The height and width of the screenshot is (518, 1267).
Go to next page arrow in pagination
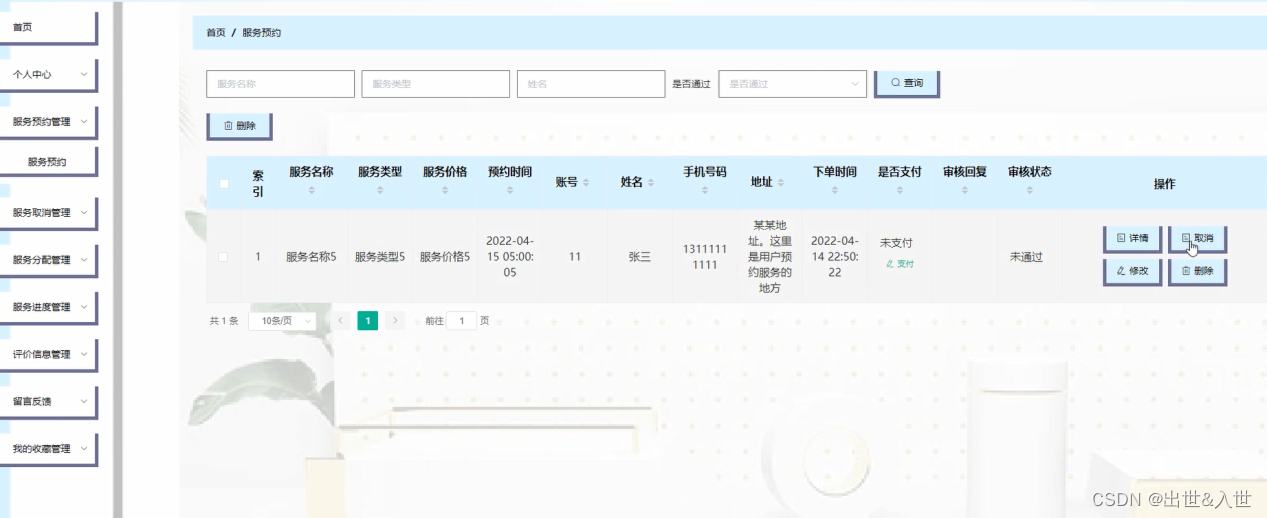(x=395, y=321)
